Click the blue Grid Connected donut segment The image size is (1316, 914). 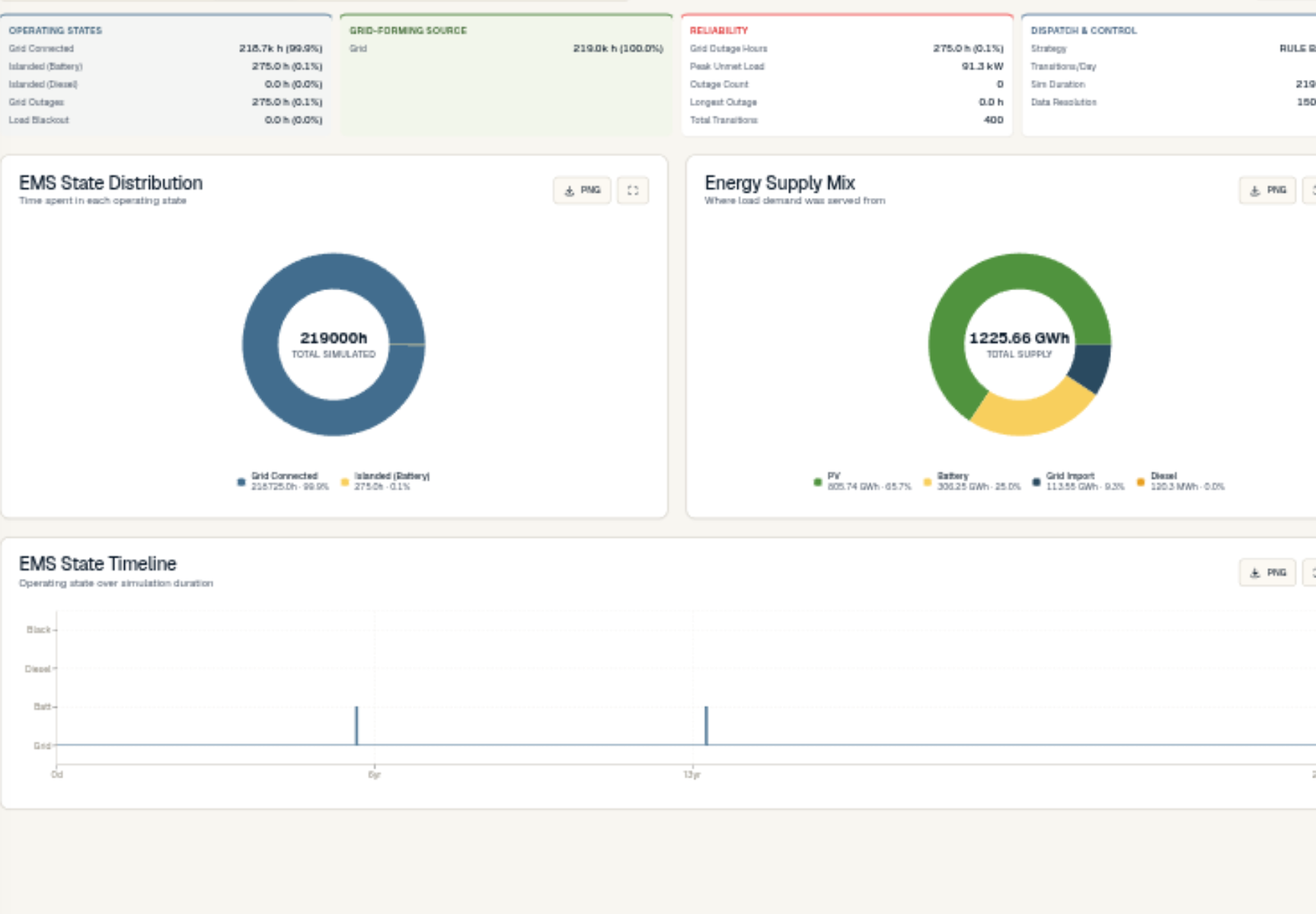[260, 344]
